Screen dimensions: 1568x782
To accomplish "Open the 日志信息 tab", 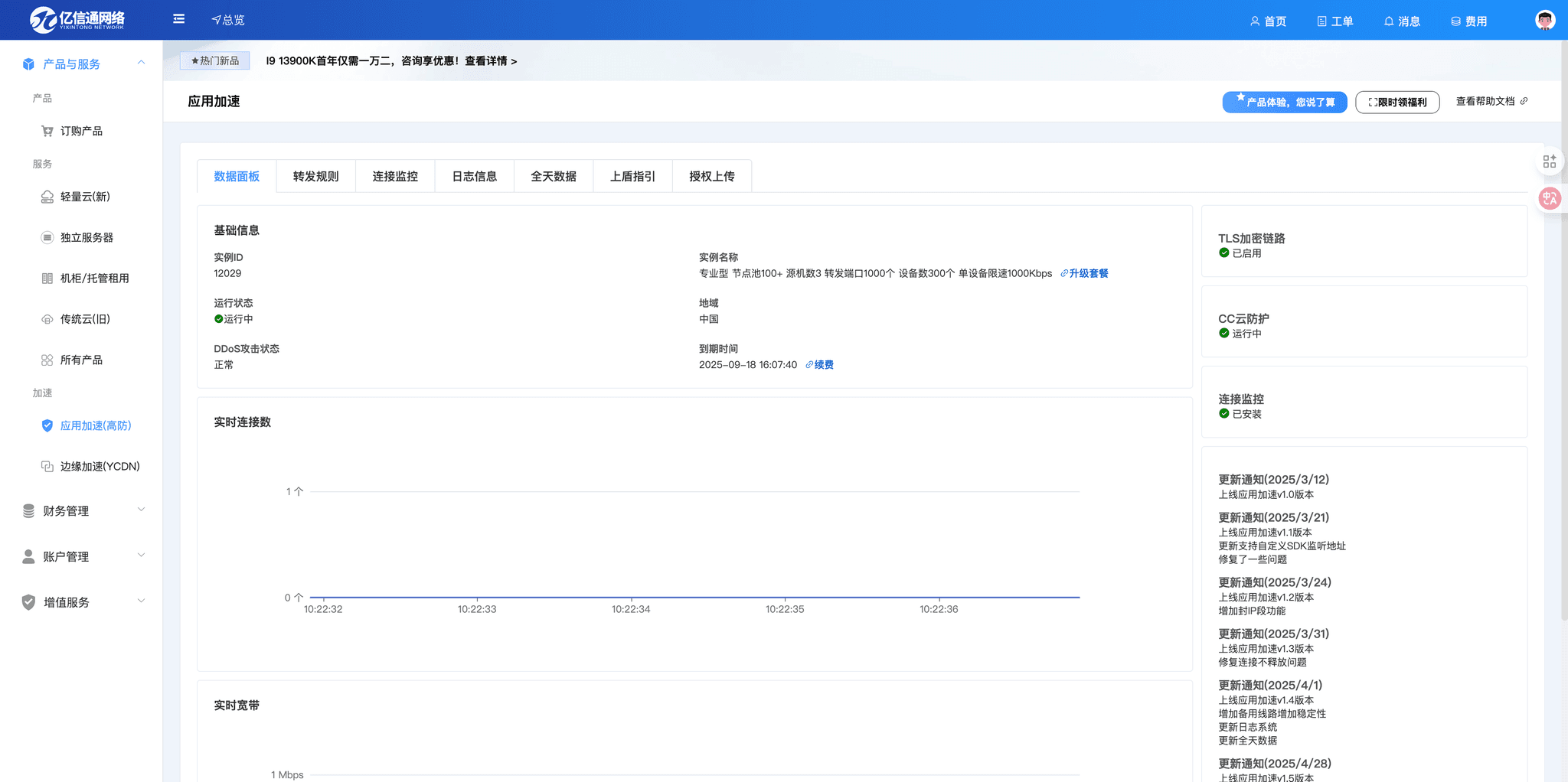I will [x=474, y=176].
